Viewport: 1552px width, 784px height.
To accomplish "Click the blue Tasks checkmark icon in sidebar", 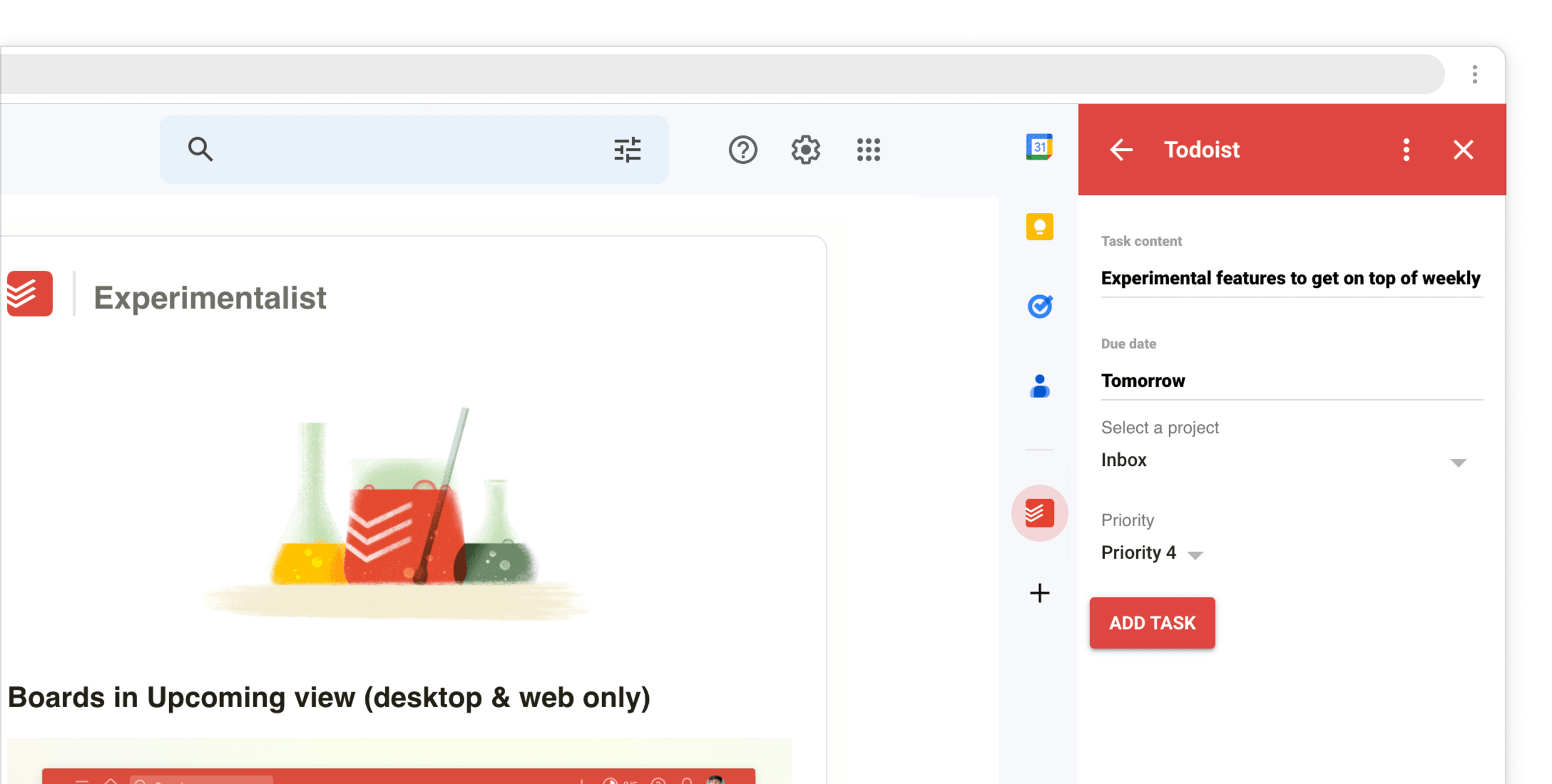I will click(x=1040, y=307).
